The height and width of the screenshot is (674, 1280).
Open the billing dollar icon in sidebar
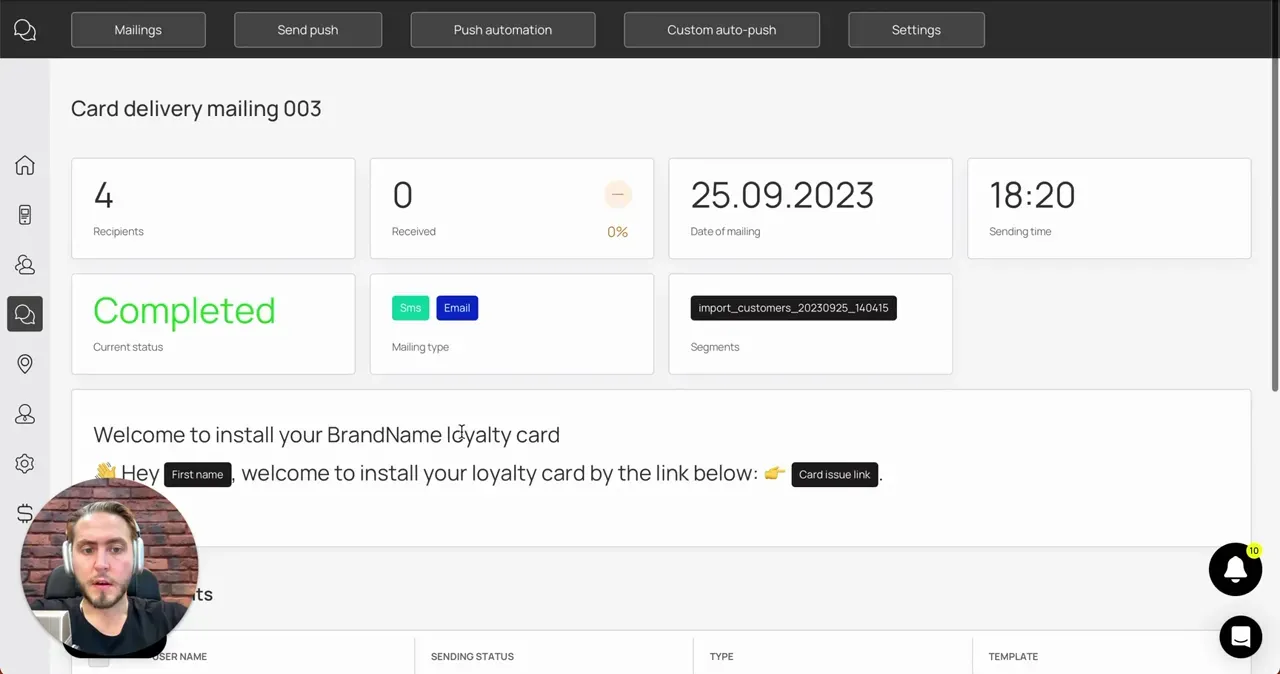25,513
